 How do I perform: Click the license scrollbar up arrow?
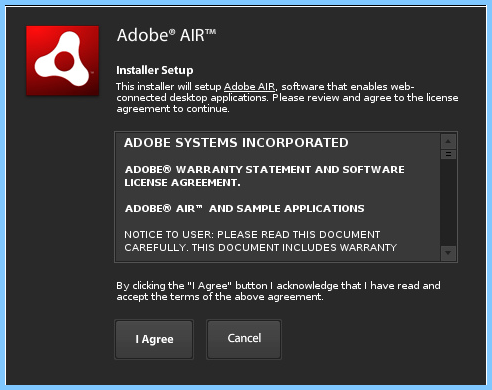tap(448, 142)
